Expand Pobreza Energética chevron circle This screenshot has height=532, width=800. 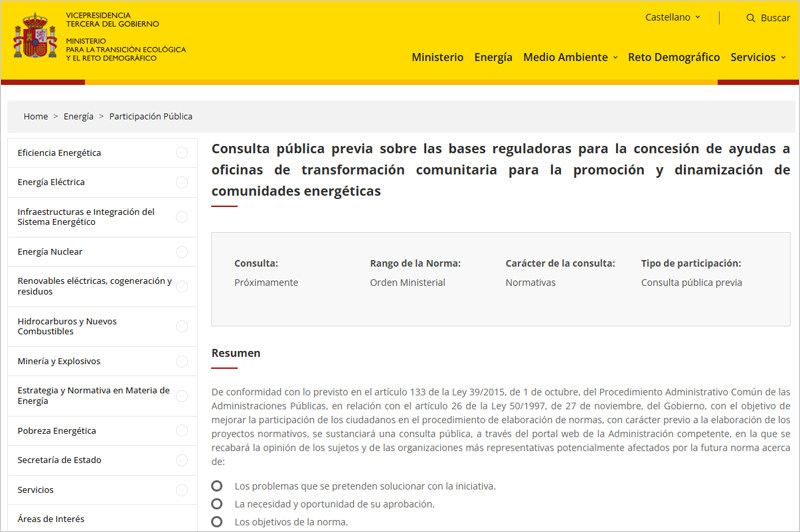[x=182, y=431]
